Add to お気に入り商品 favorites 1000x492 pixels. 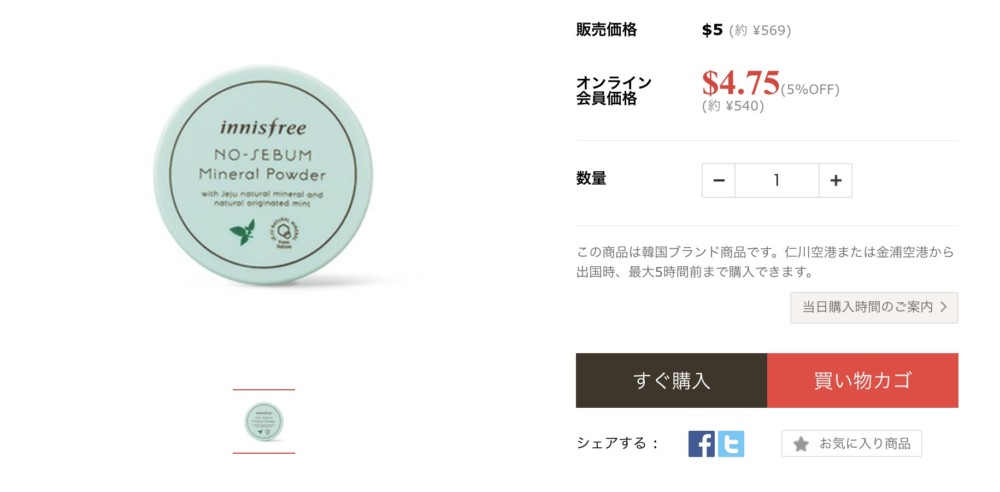(851, 444)
